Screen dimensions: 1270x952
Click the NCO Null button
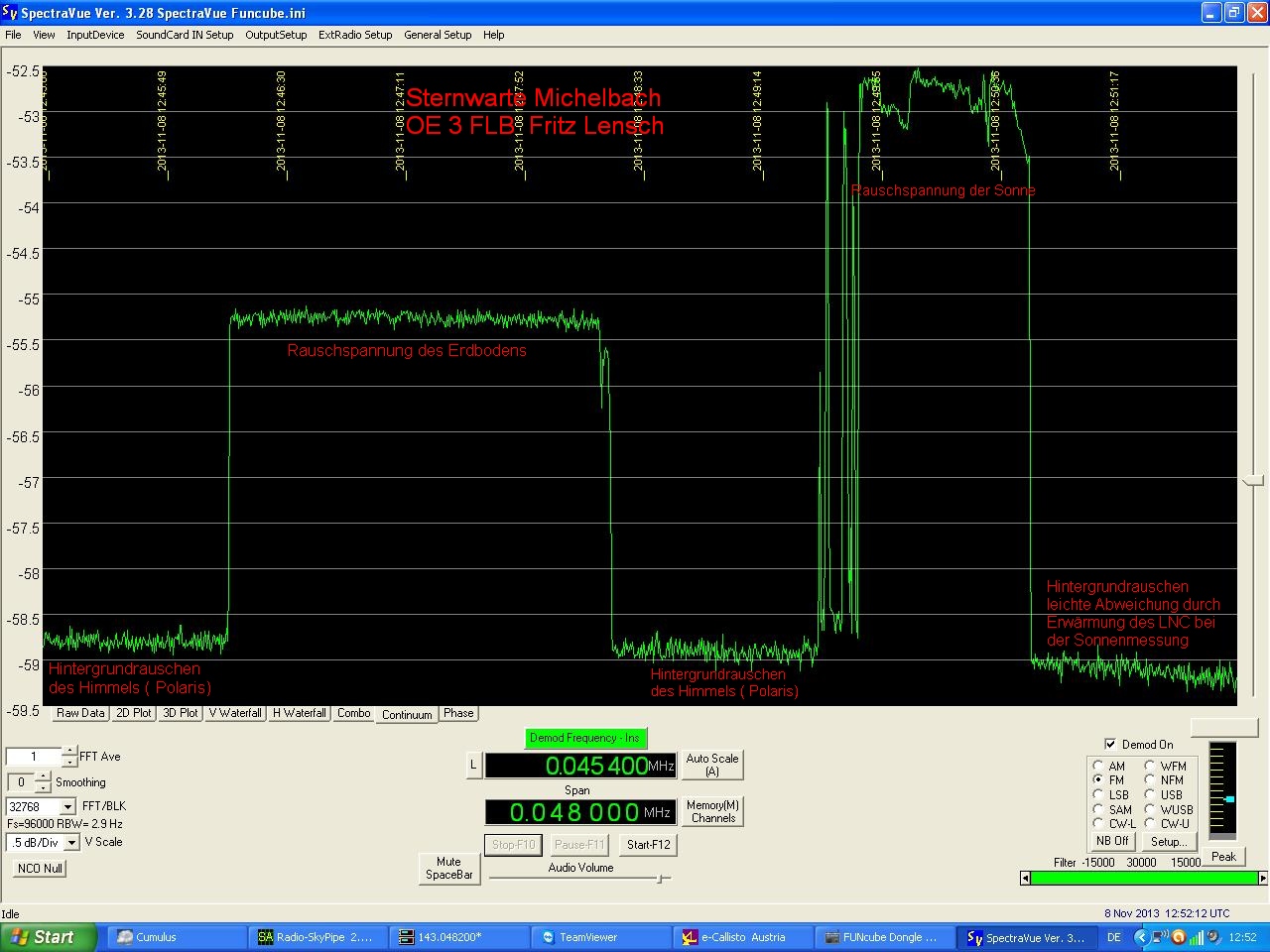tap(40, 868)
